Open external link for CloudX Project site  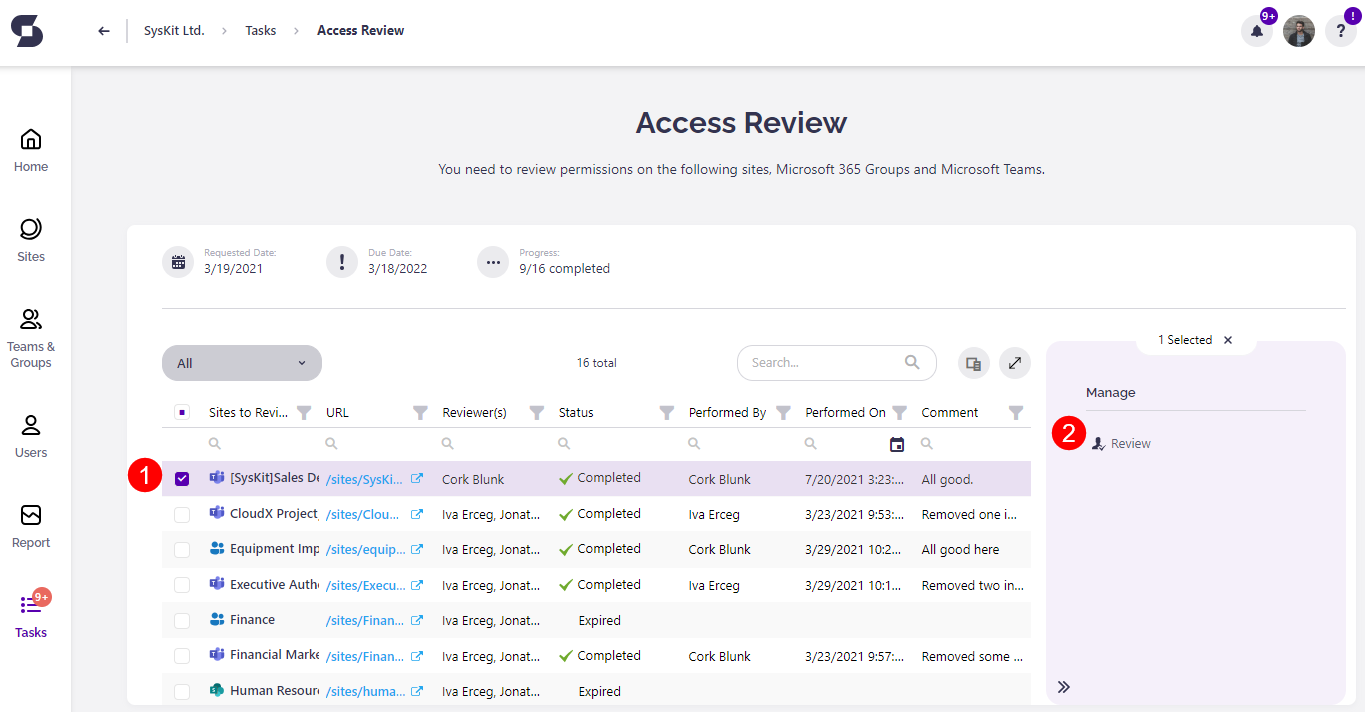click(x=417, y=514)
